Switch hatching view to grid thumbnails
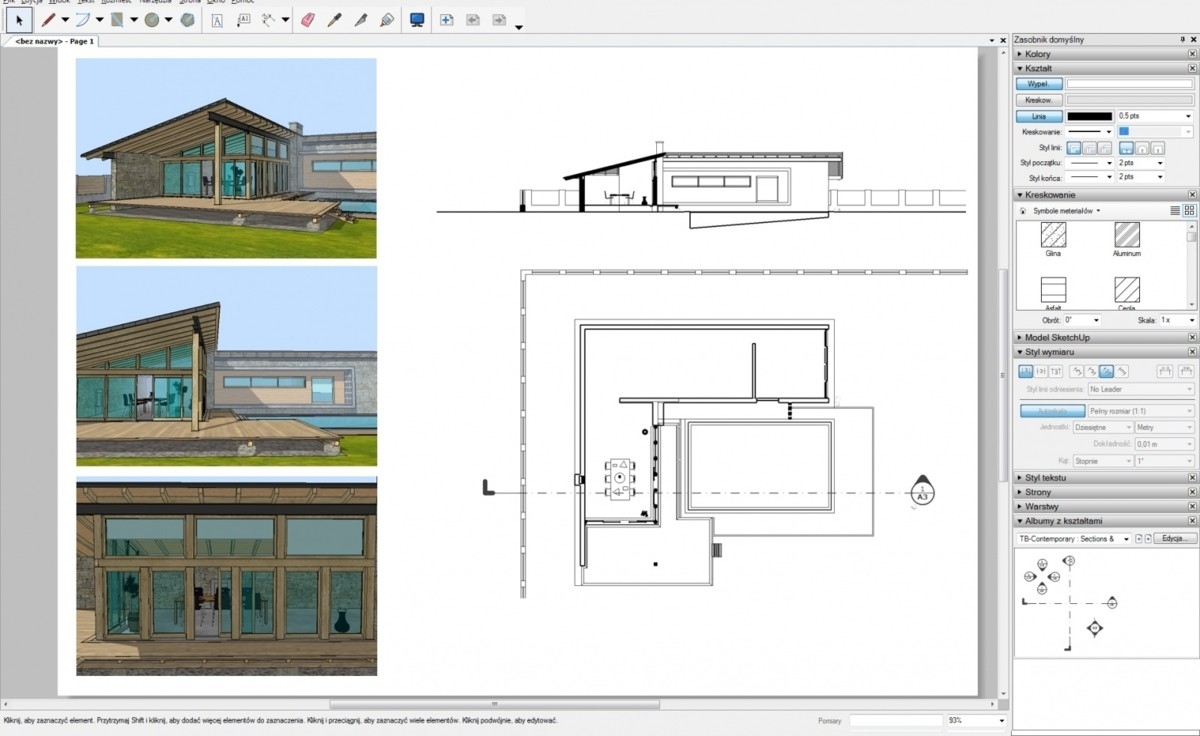 pos(1189,211)
